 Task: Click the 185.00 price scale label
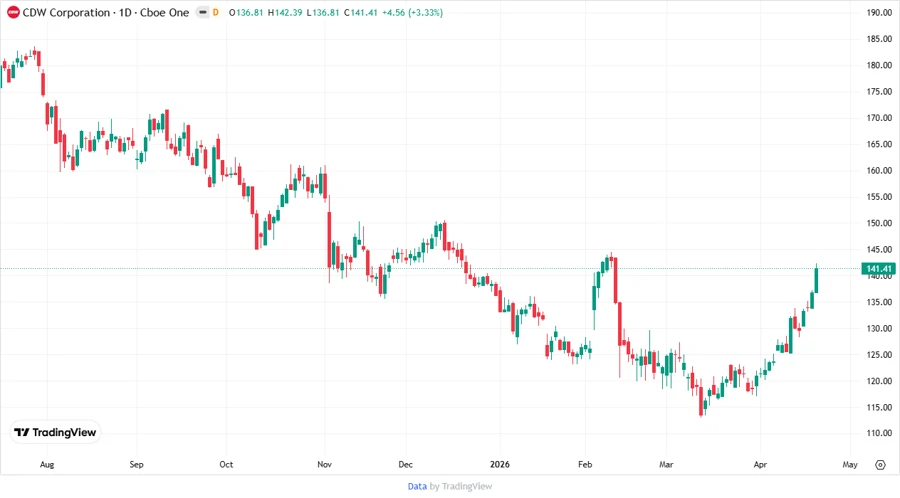(x=879, y=39)
